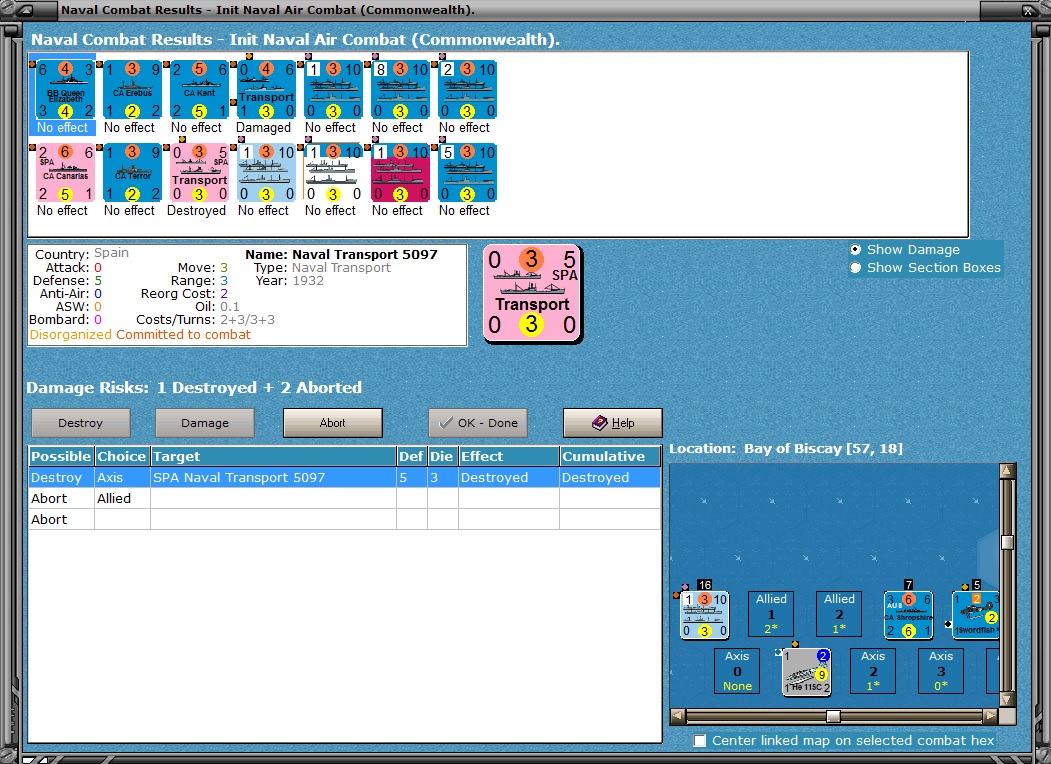
Task: Click the Destroy button
Action: pyautogui.click(x=80, y=423)
